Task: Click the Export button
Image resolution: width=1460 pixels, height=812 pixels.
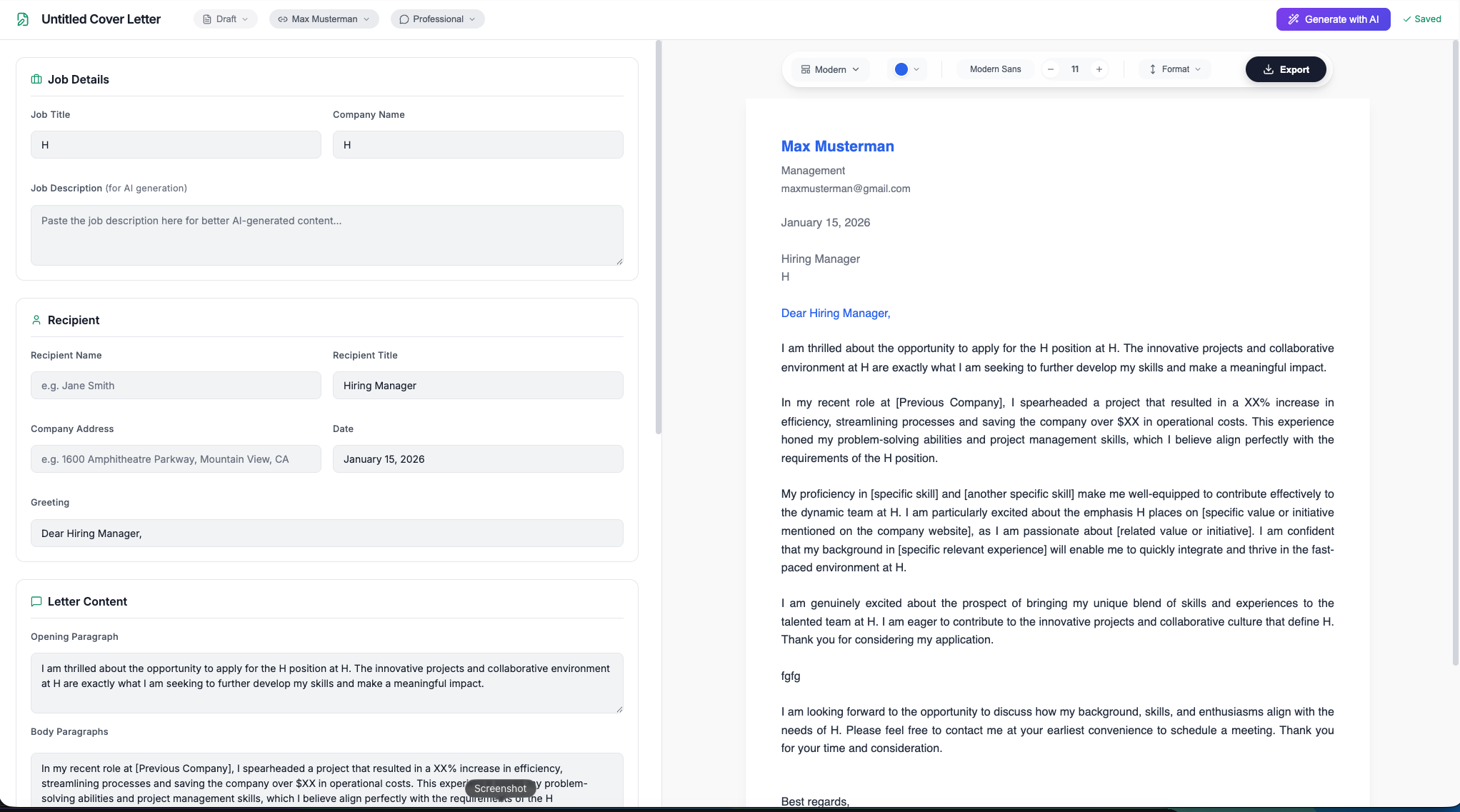Action: click(x=1286, y=69)
